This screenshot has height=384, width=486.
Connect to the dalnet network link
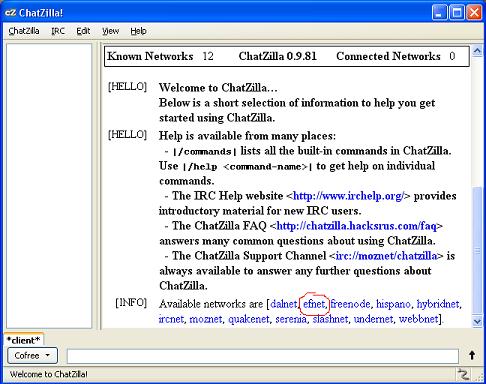[283, 304]
